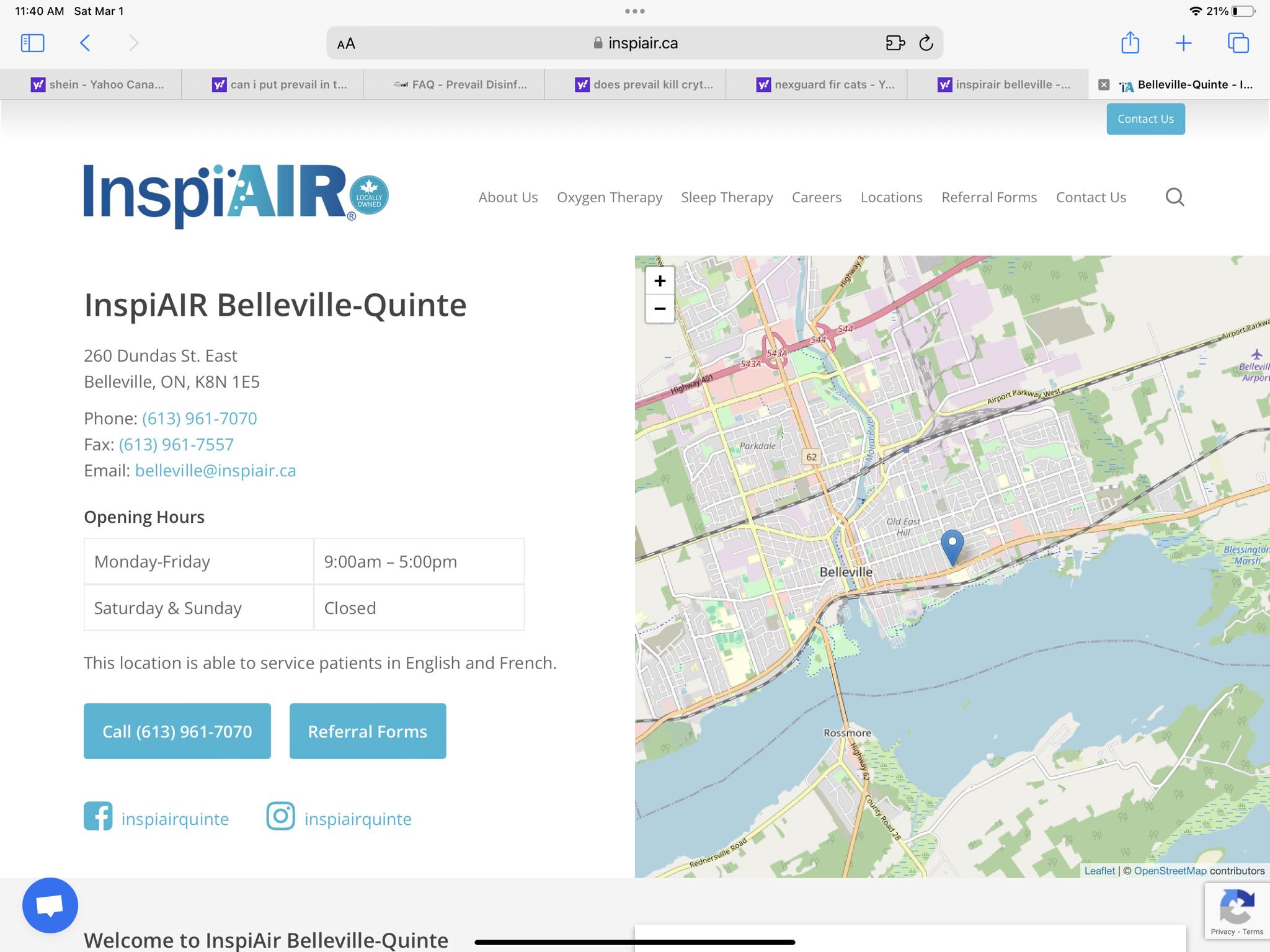Close the Belleville-Quinte tab with X

(x=1104, y=84)
